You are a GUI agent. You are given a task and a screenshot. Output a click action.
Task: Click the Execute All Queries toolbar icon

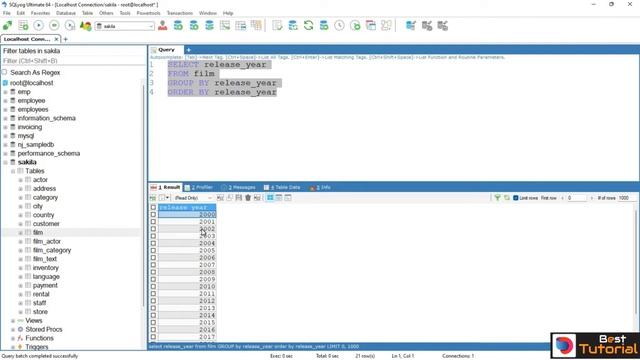tap(54, 26)
